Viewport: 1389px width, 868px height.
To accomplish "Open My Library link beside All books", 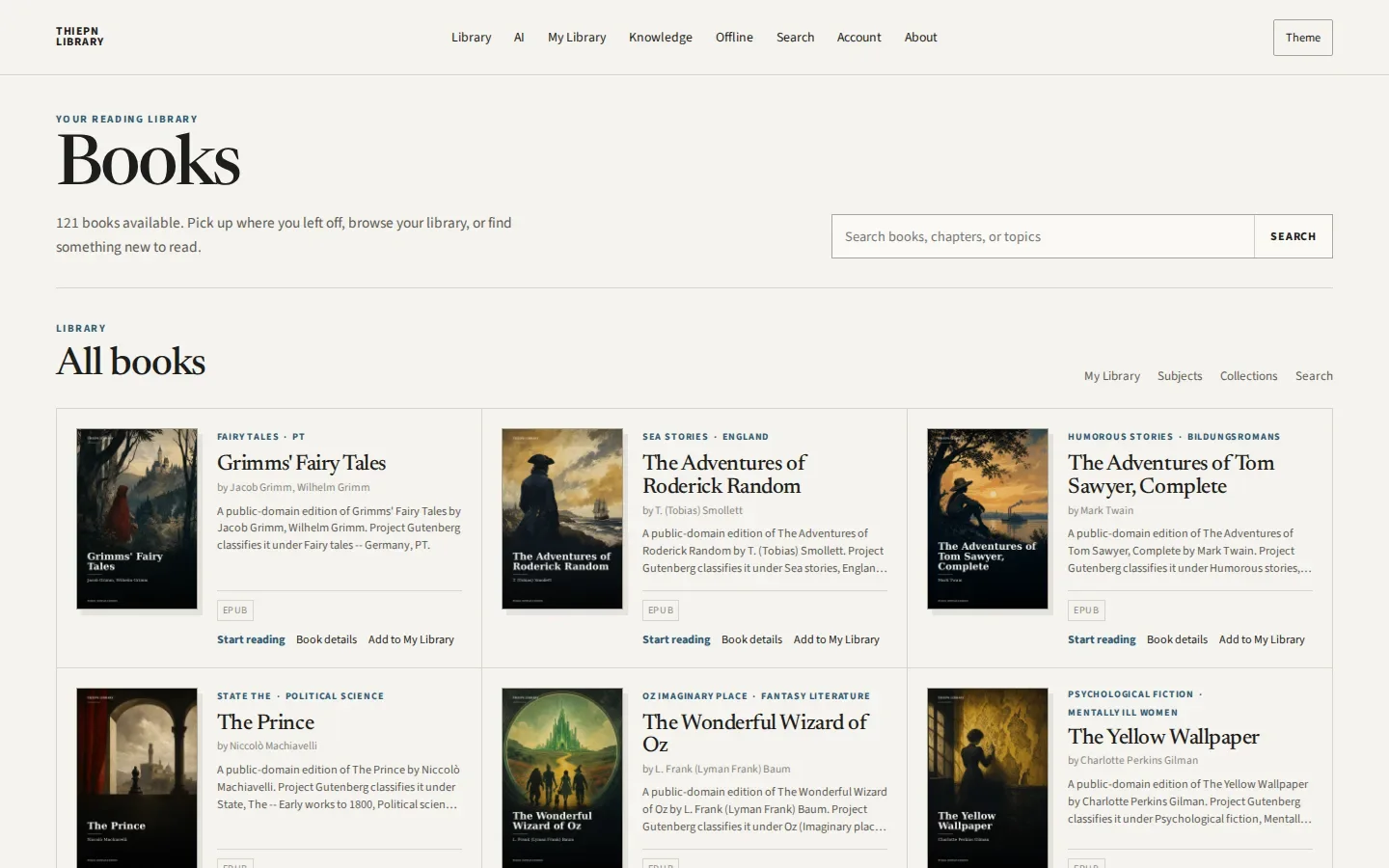I will coord(1111,376).
